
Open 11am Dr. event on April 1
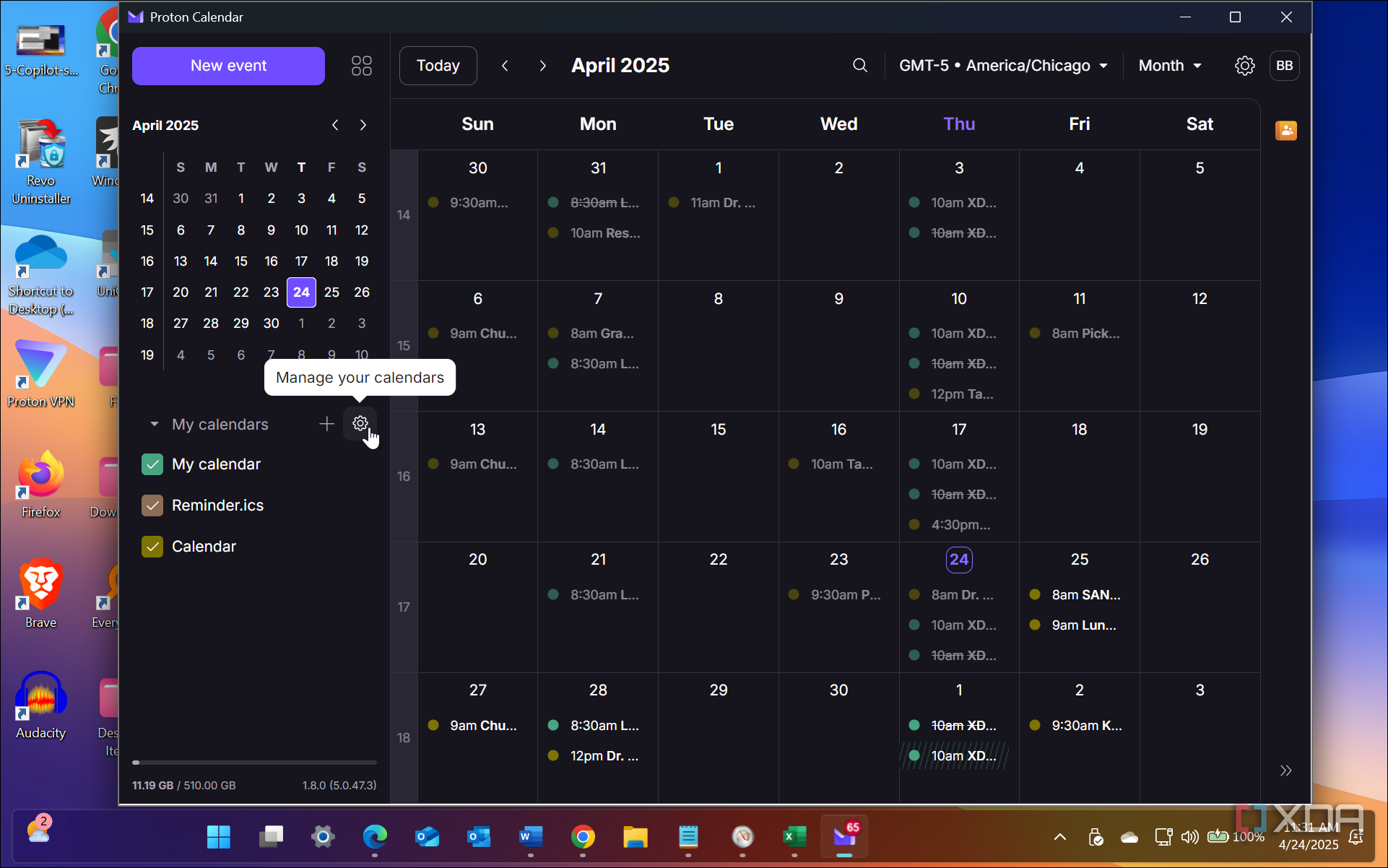point(718,203)
